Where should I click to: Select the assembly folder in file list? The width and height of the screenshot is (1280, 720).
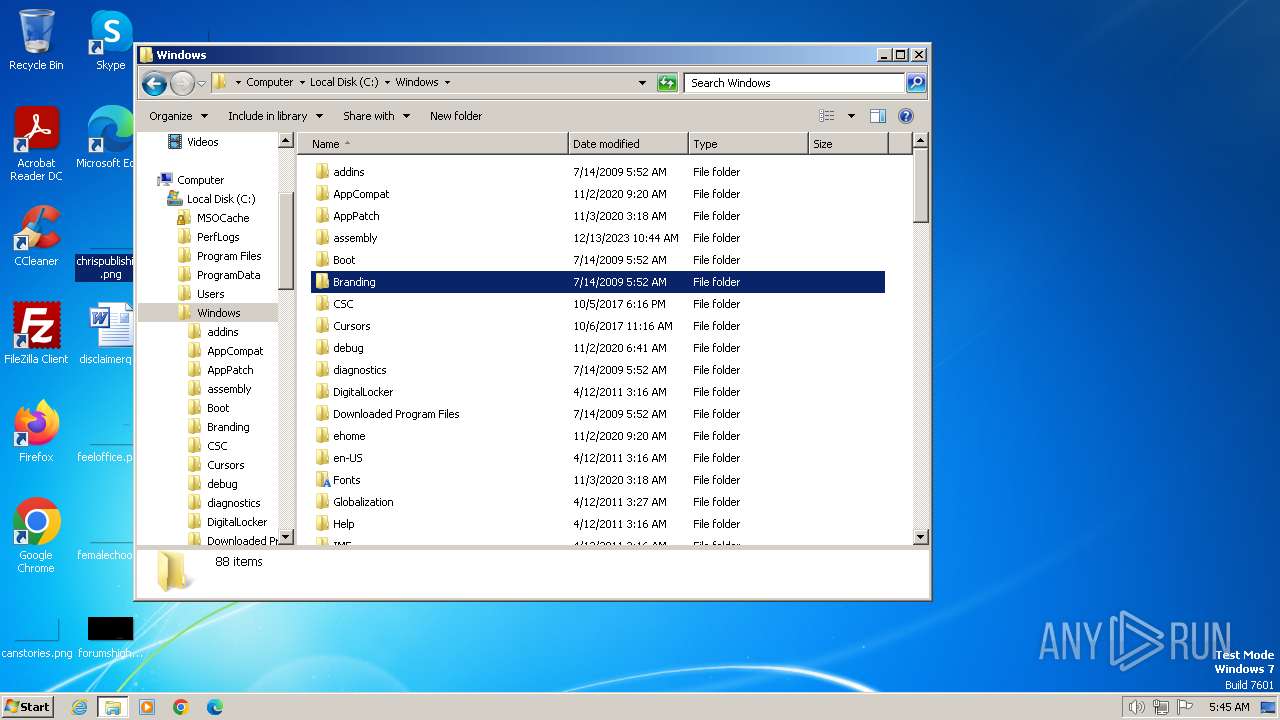355,238
